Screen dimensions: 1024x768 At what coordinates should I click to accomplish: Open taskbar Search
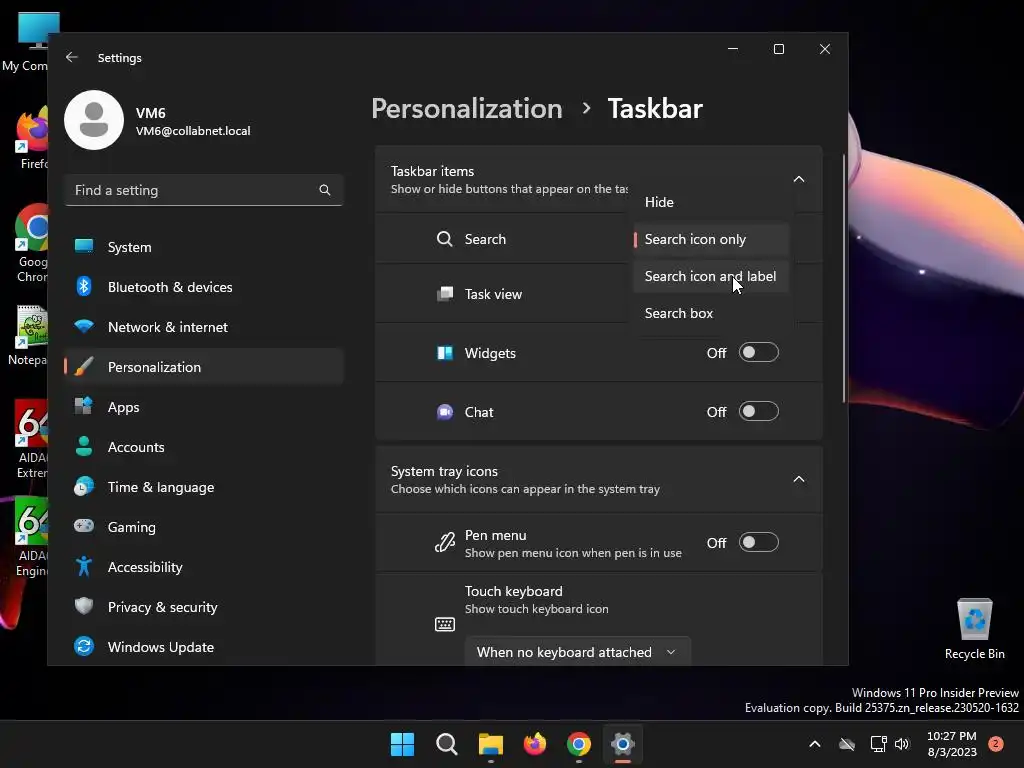(x=447, y=744)
